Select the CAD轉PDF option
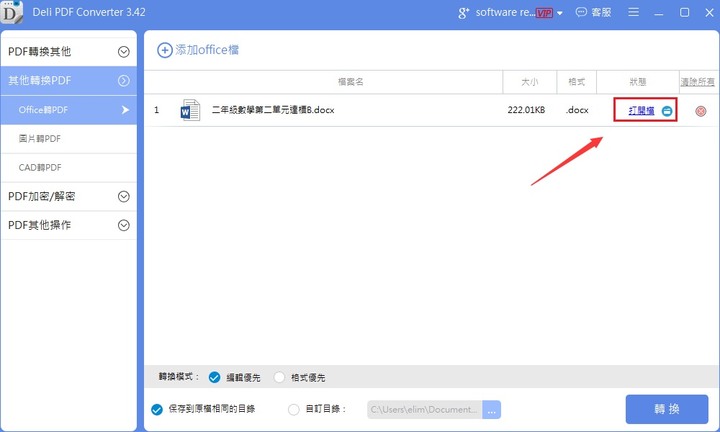The height and width of the screenshot is (432, 720). (x=69, y=168)
